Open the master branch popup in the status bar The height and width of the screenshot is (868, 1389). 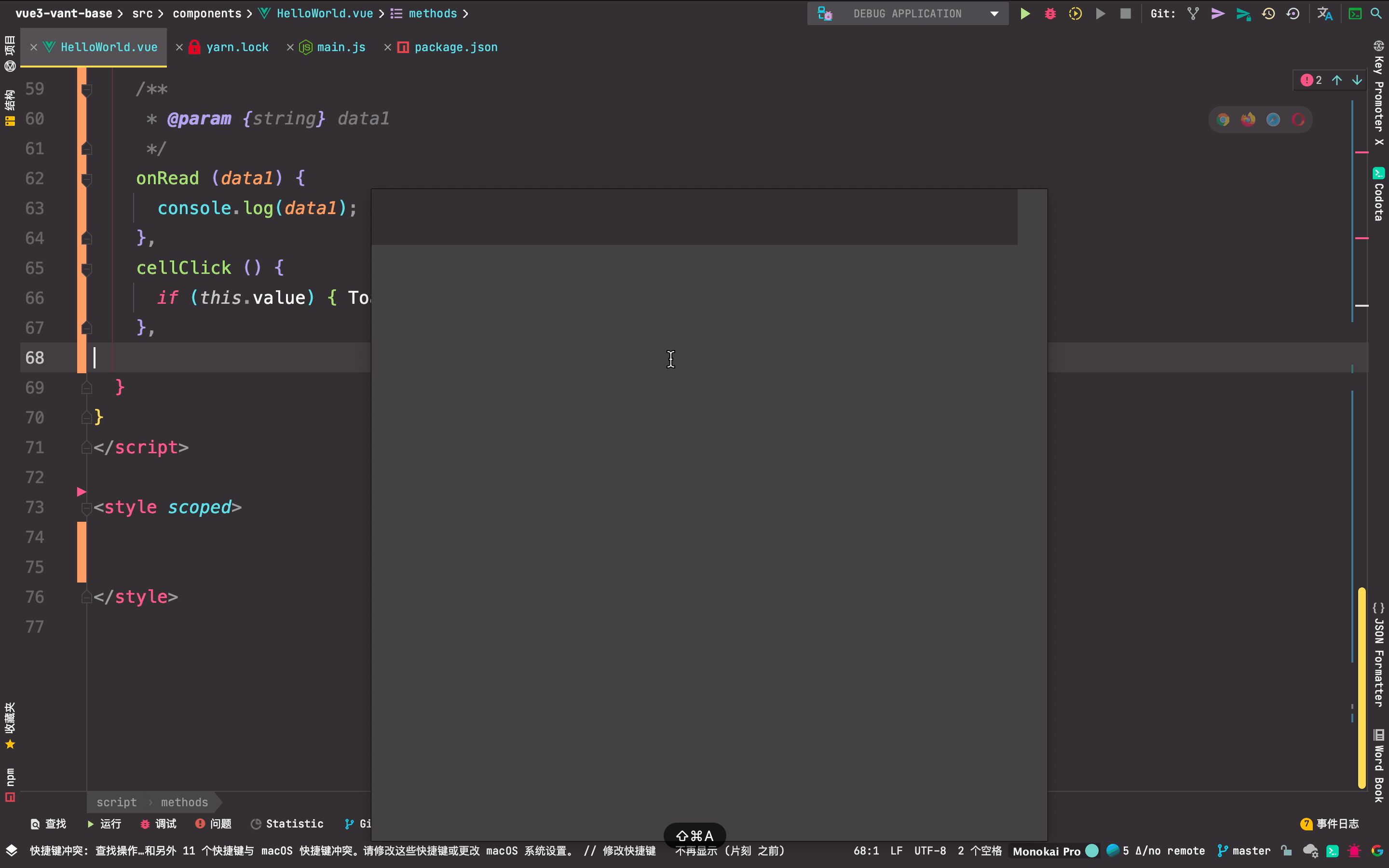tap(1249, 851)
